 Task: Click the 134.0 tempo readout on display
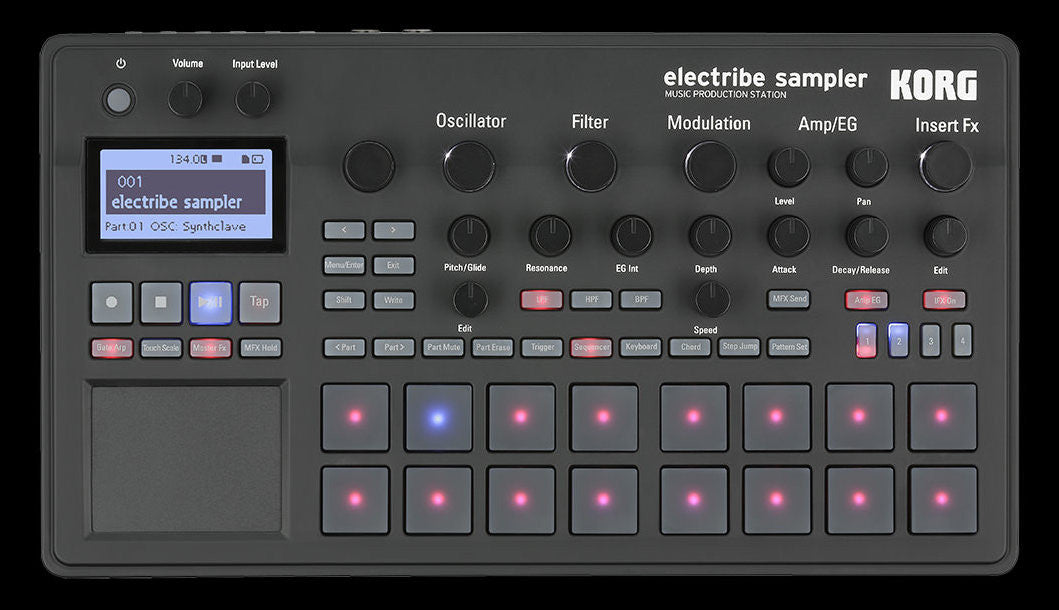[x=187, y=159]
